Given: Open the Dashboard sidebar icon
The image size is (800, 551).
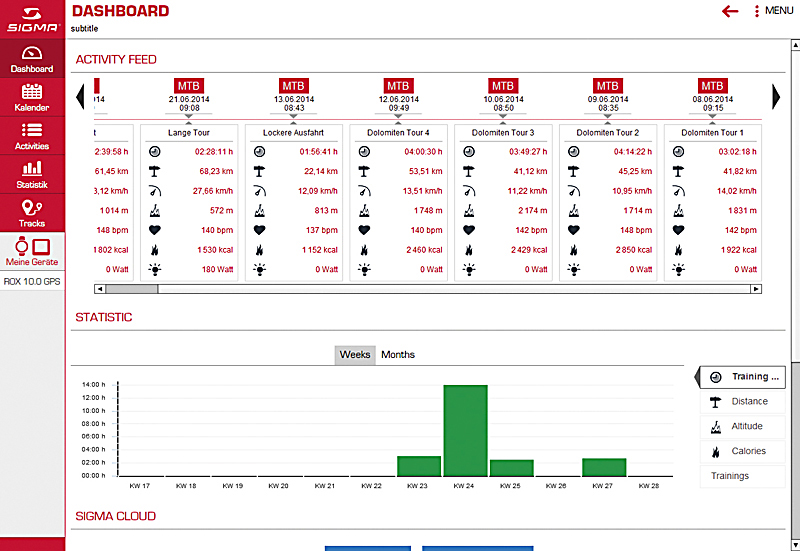Looking at the screenshot, I should coord(32,59).
